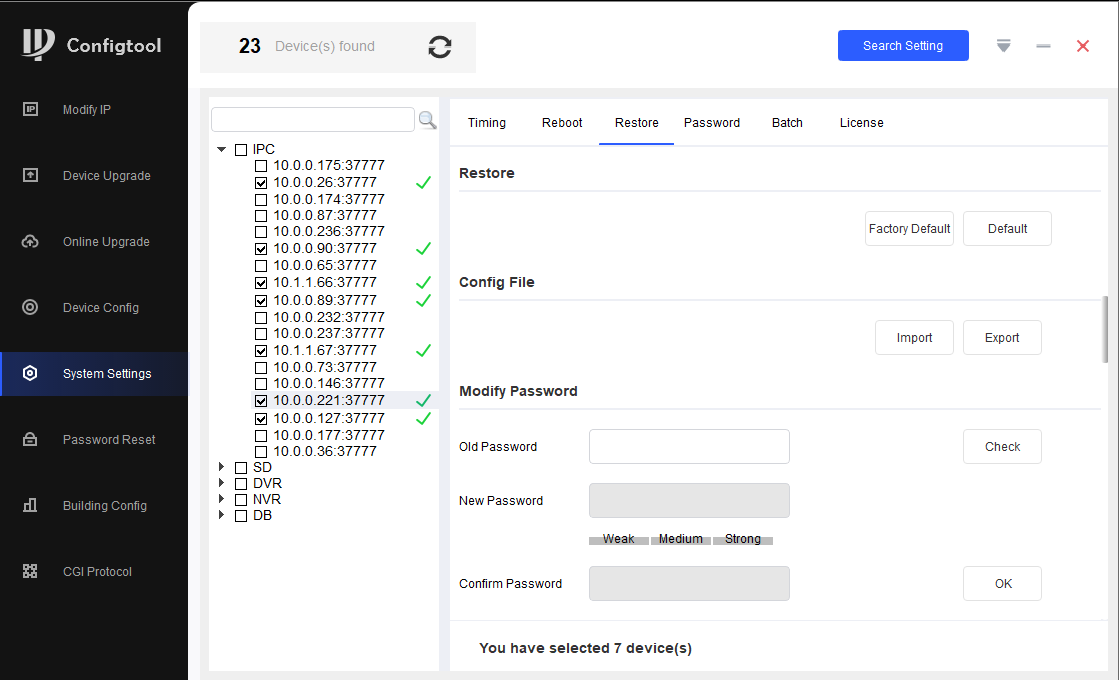Image resolution: width=1119 pixels, height=680 pixels.
Task: Select device row 10.0.0.87:37777
Action: coord(325,215)
